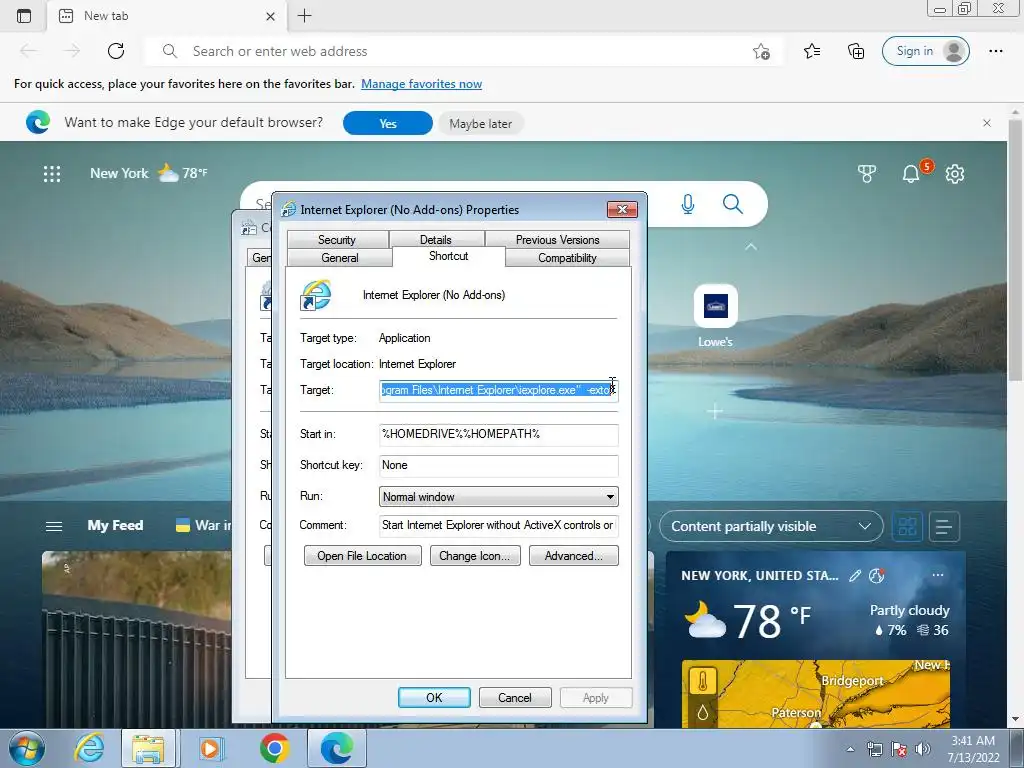Image resolution: width=1024 pixels, height=768 pixels.
Task: Click the Sign in button
Action: [x=925, y=51]
